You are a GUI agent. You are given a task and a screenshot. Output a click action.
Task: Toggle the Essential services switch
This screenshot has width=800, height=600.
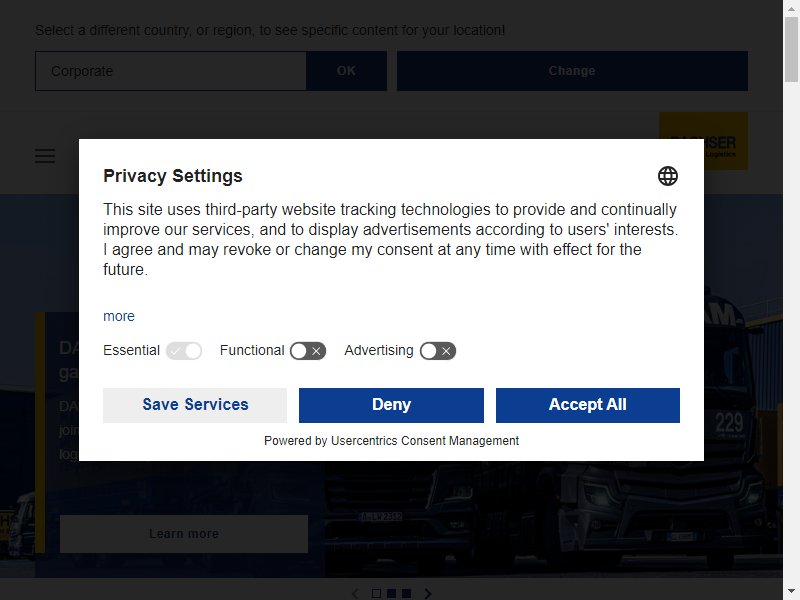pyautogui.click(x=184, y=351)
